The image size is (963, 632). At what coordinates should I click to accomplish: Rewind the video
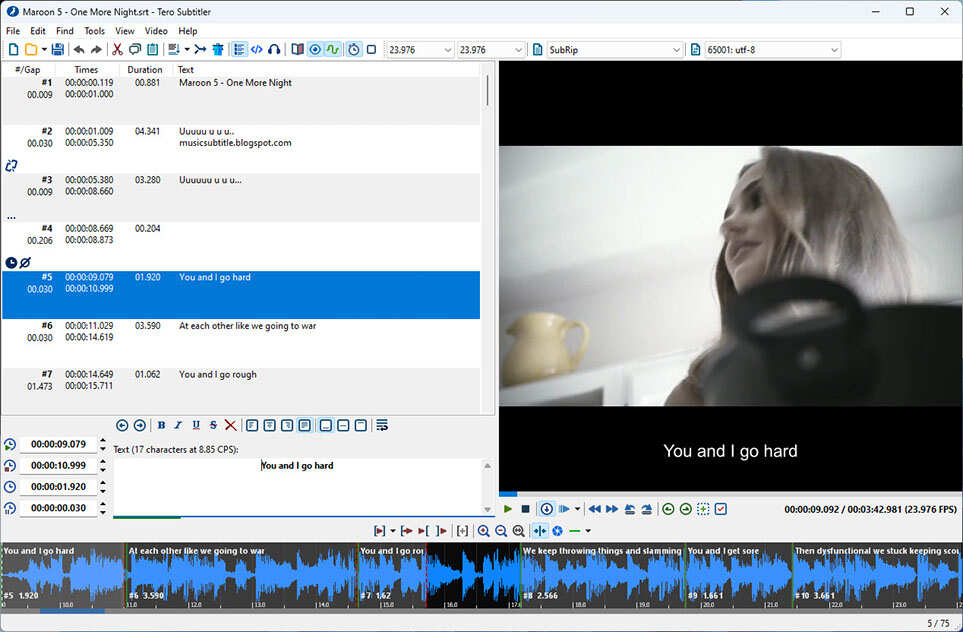pyautogui.click(x=595, y=509)
